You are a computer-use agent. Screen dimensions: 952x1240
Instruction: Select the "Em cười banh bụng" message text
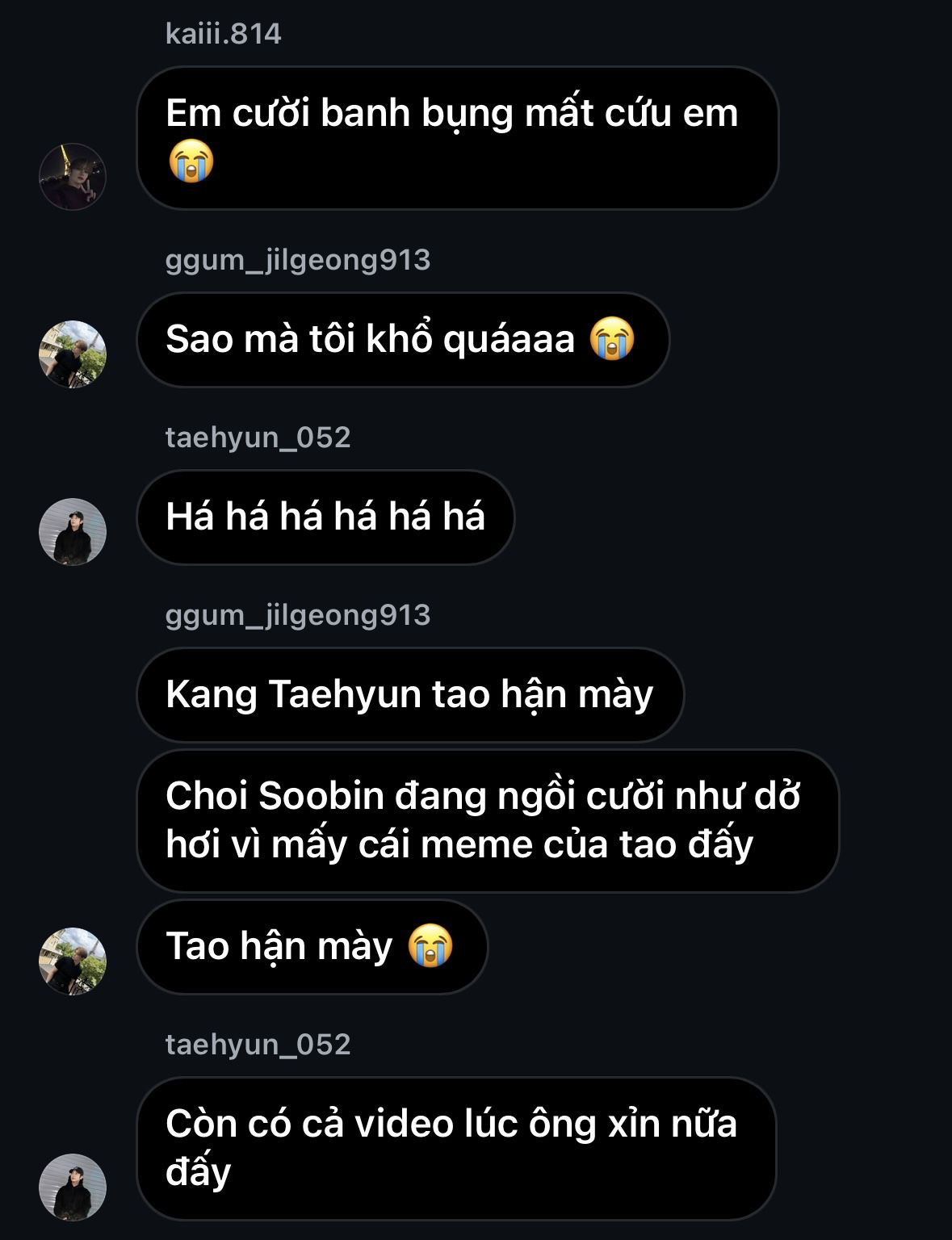(x=451, y=114)
